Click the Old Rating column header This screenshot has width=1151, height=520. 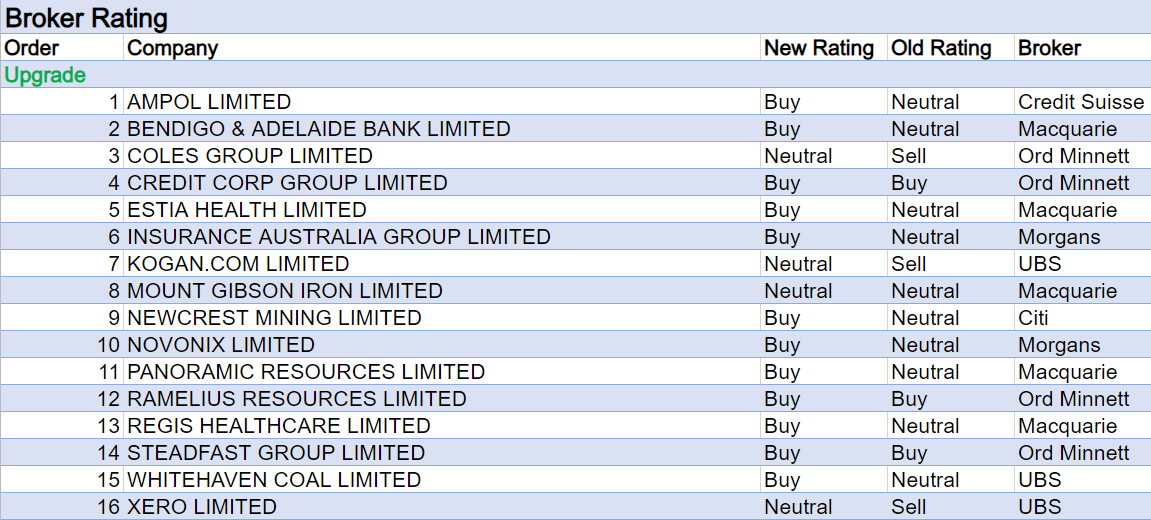point(941,48)
